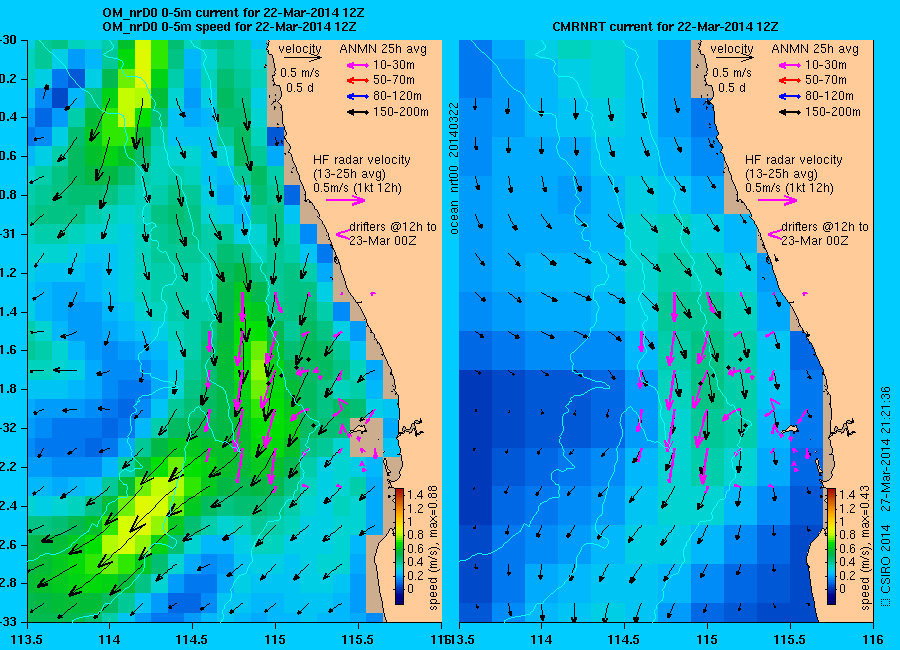Click the red 50-70m arrow in CMRNRT legend
Image resolution: width=900 pixels, height=650 pixels.
(x=790, y=81)
